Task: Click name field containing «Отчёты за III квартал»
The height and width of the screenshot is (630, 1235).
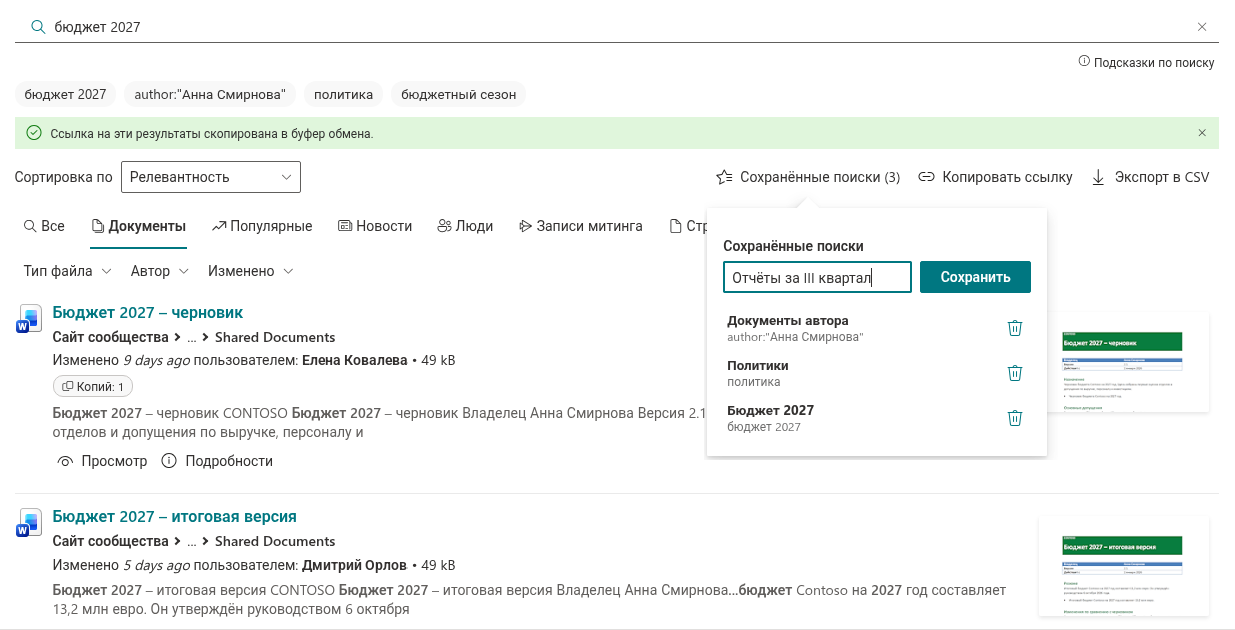Action: (x=817, y=277)
